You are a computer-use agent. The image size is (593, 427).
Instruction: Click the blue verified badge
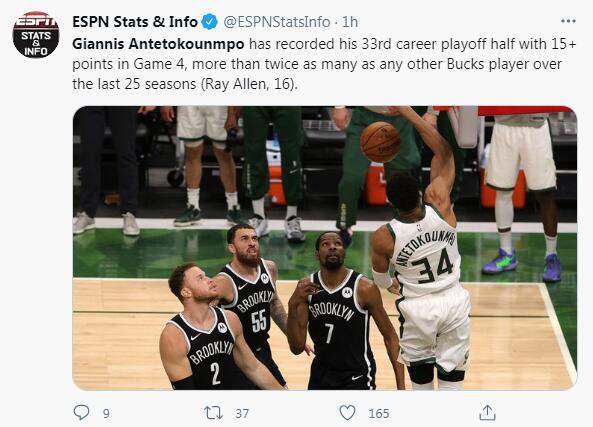209,22
